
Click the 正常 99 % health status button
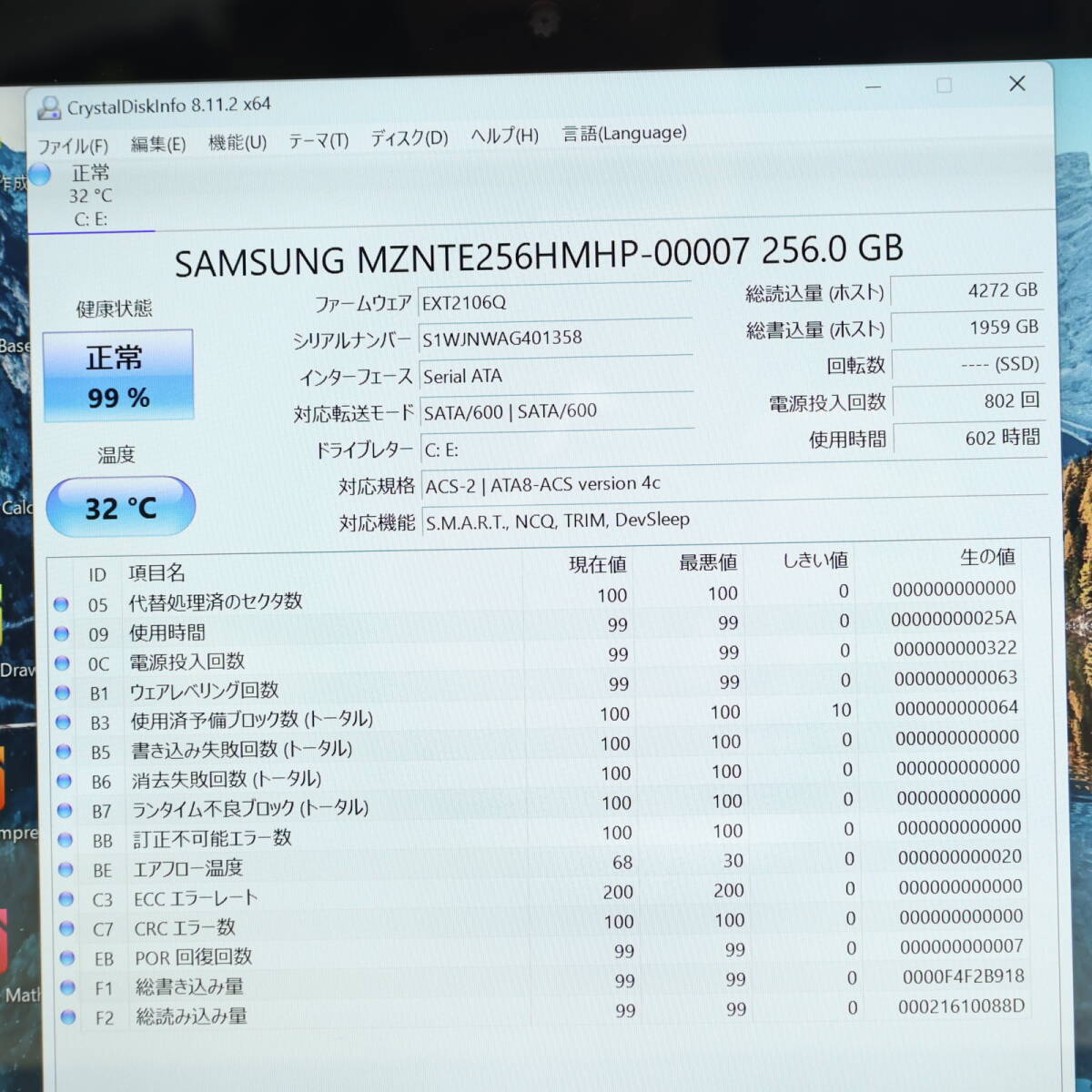pos(118,376)
